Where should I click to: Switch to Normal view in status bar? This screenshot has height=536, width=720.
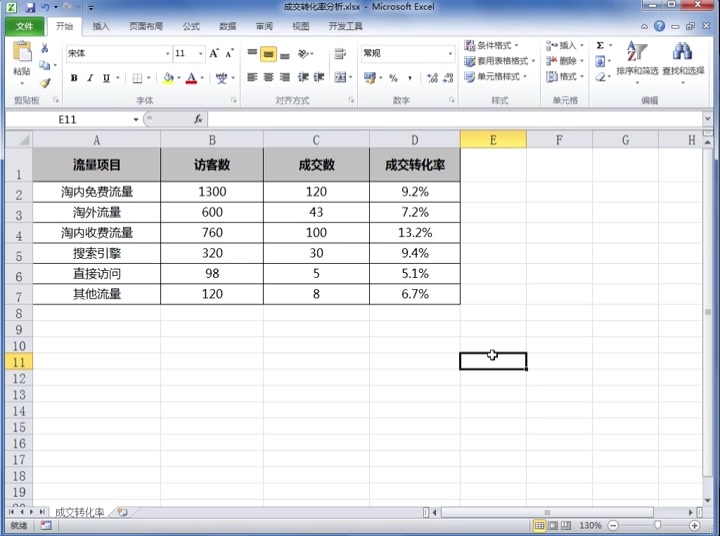tap(540, 525)
